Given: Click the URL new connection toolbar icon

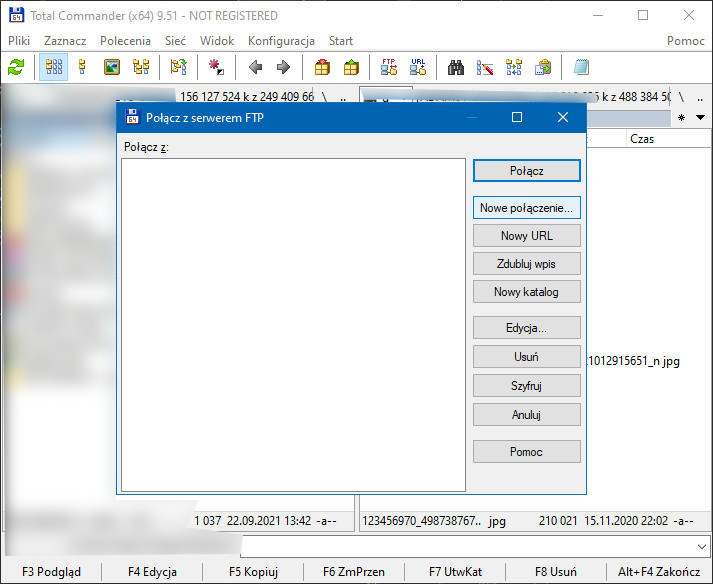Looking at the screenshot, I should pos(418,67).
